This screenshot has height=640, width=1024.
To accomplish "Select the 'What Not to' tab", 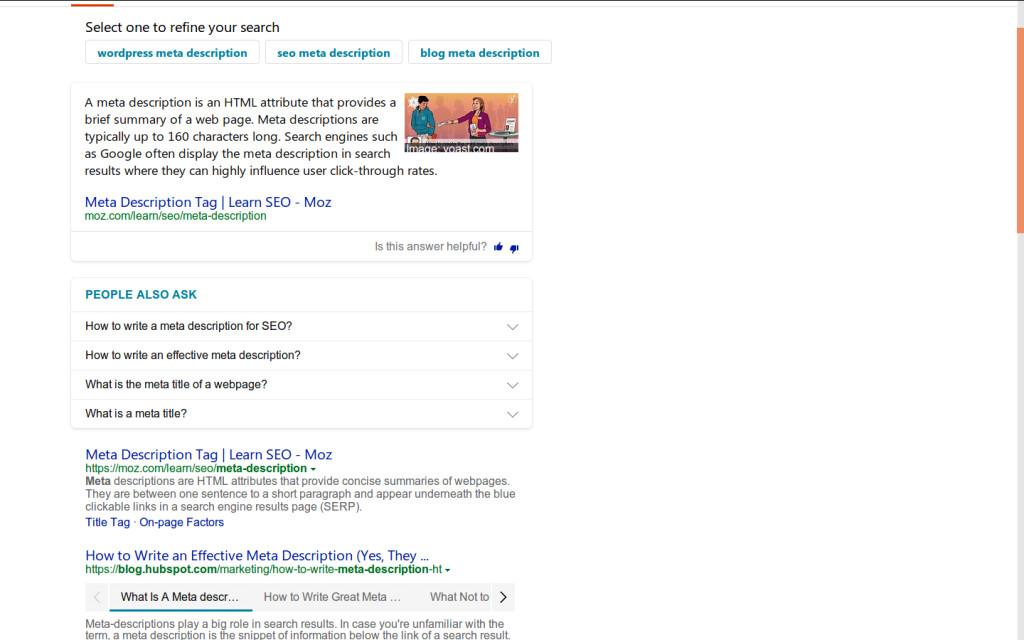I will [x=459, y=597].
